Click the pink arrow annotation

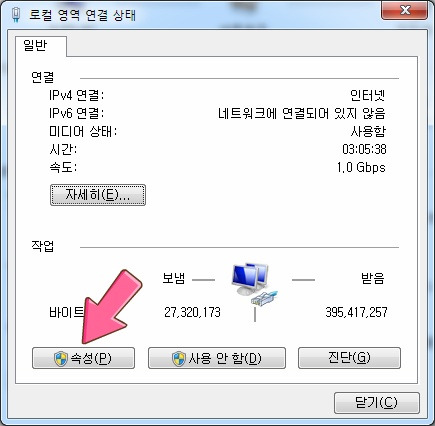pyautogui.click(x=111, y=307)
